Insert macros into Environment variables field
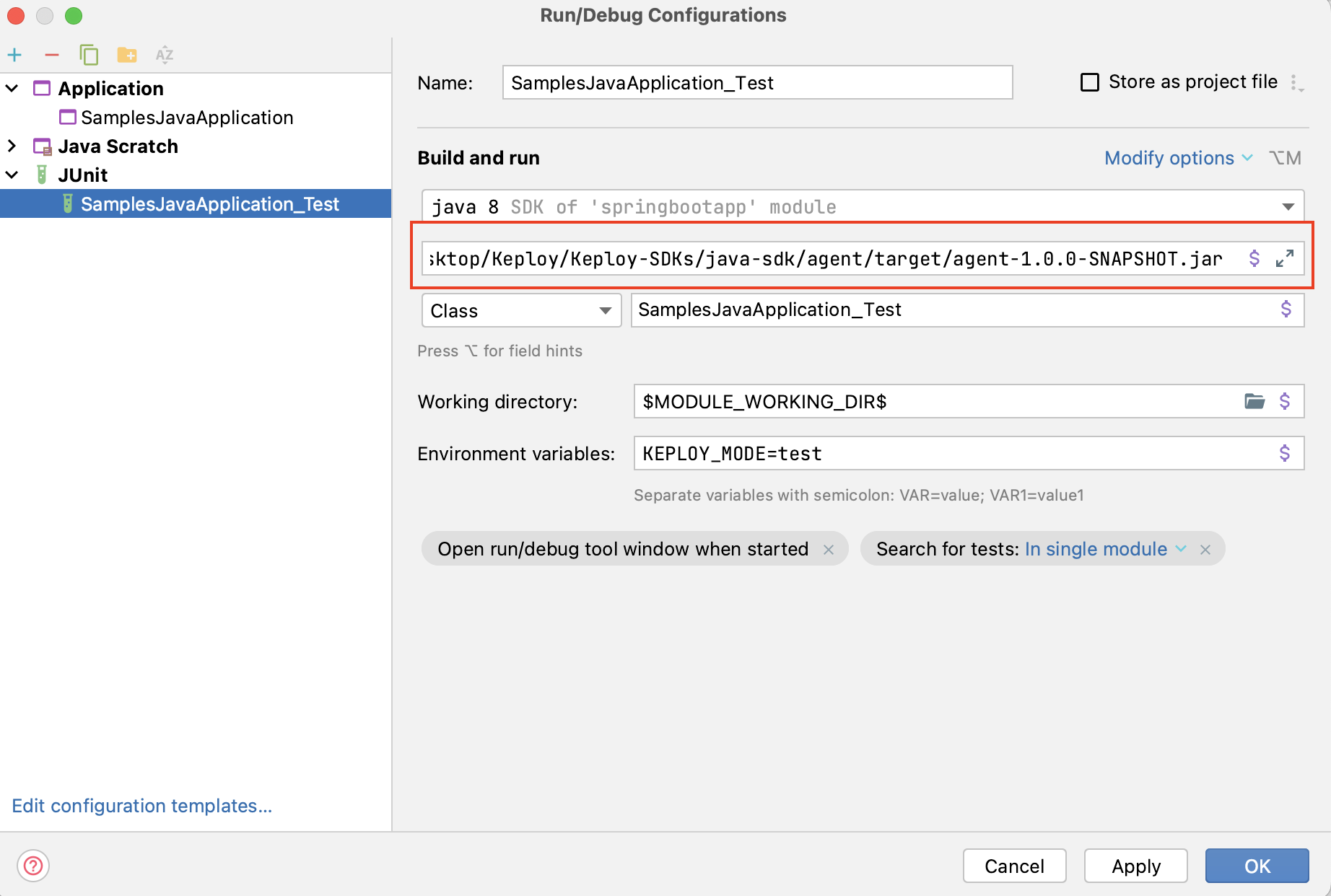This screenshot has width=1331, height=896. coord(1284,453)
